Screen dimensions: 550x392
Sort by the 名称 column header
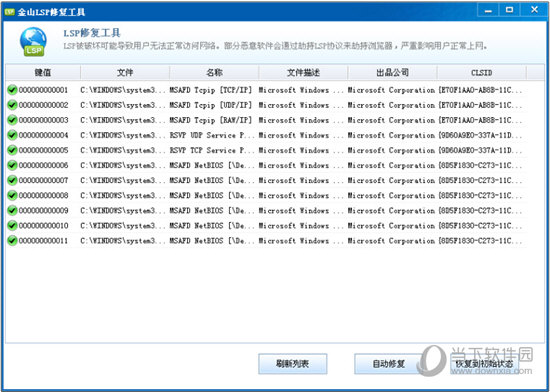(214, 73)
